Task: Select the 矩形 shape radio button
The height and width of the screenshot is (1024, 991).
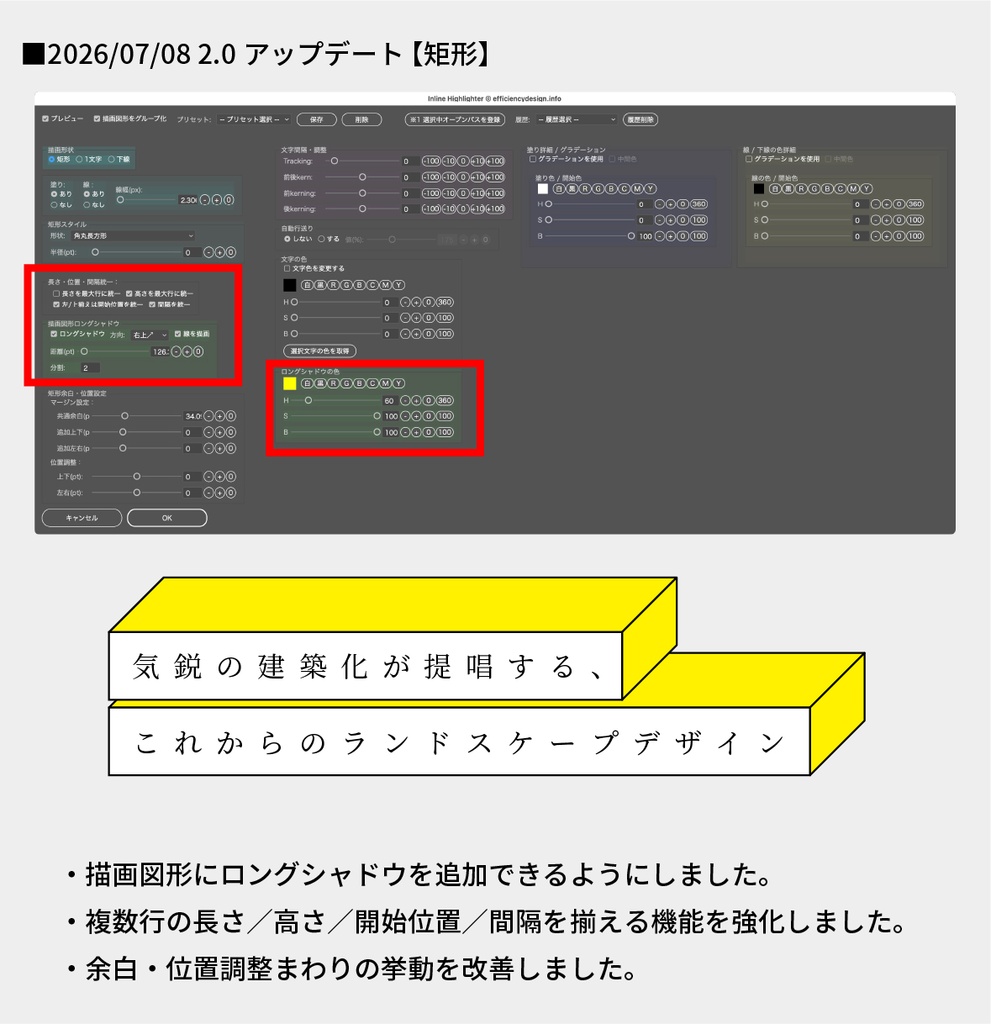Action: click(x=52, y=159)
